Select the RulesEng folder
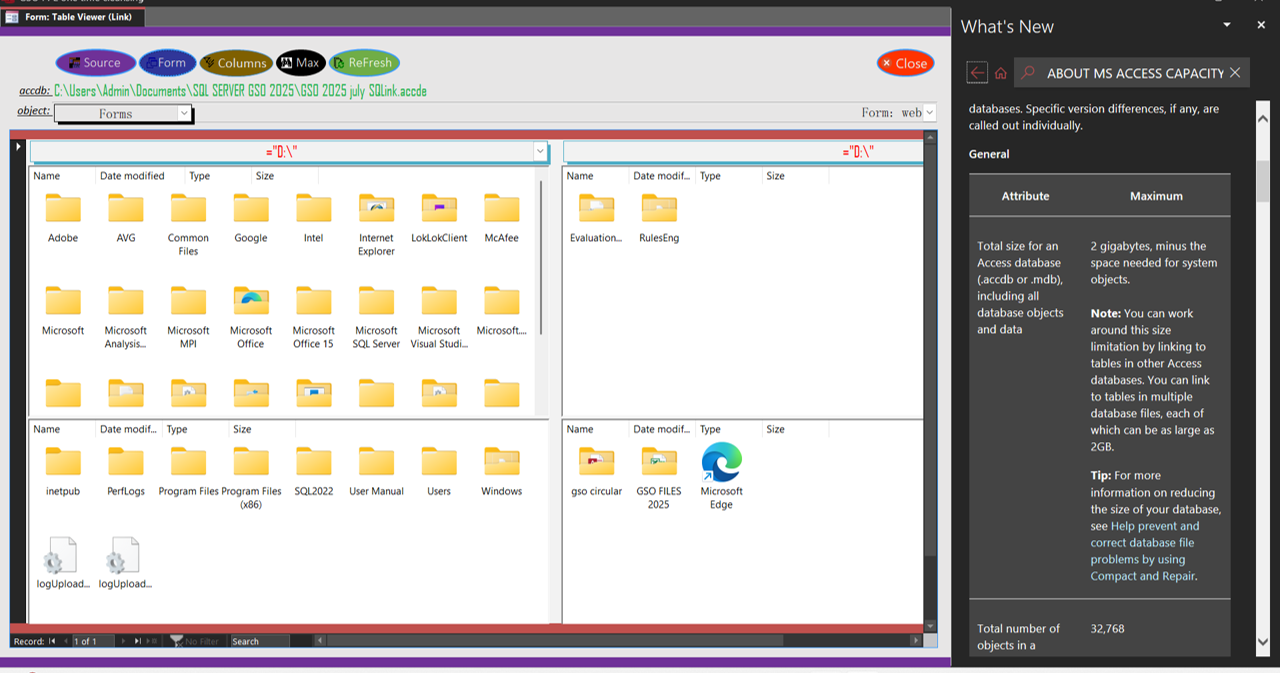This screenshot has height=673, width=1280. coord(659,218)
